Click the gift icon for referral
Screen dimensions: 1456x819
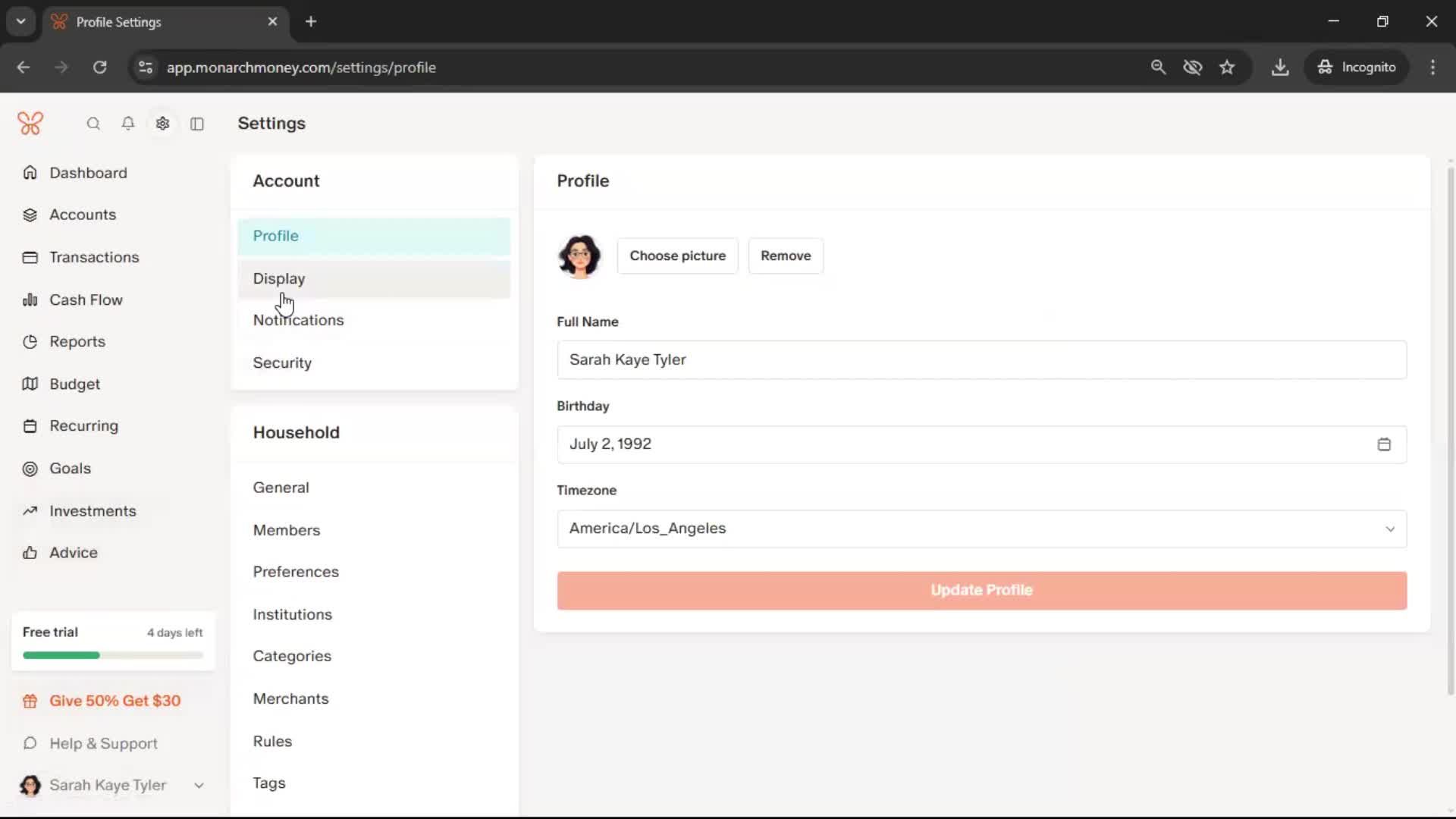[x=30, y=701]
